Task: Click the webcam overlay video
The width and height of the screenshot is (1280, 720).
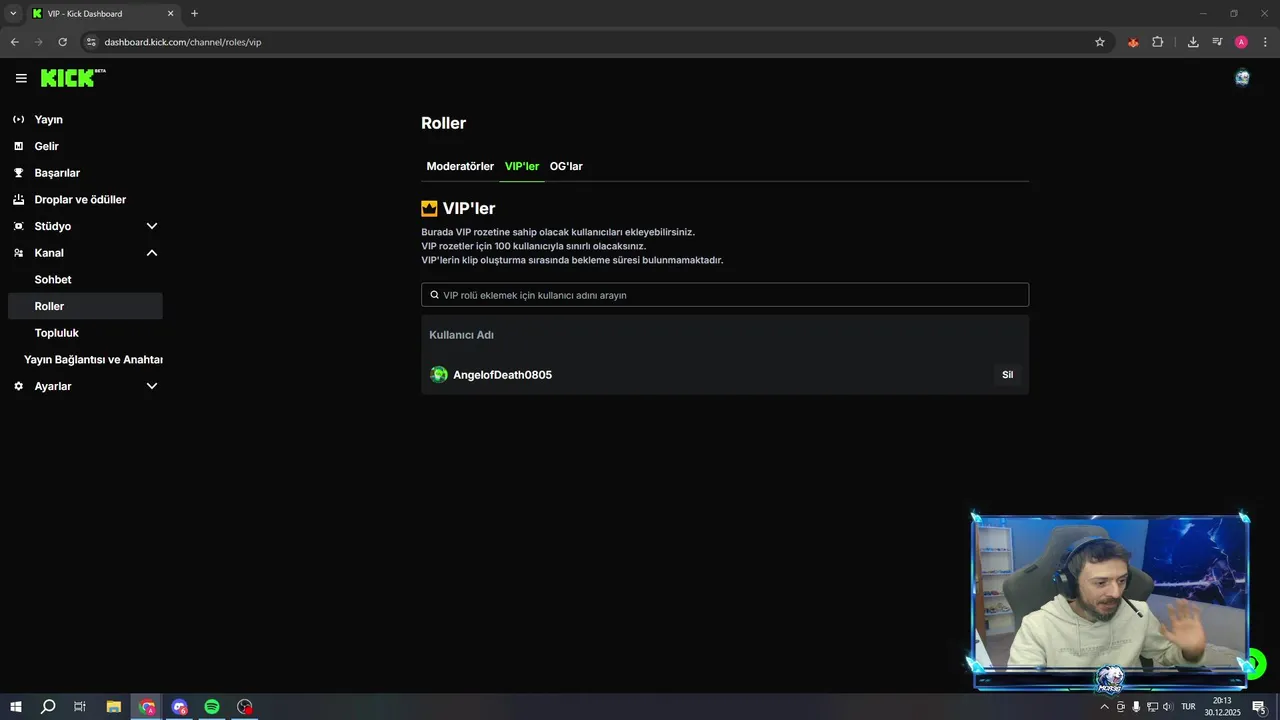Action: [1110, 601]
